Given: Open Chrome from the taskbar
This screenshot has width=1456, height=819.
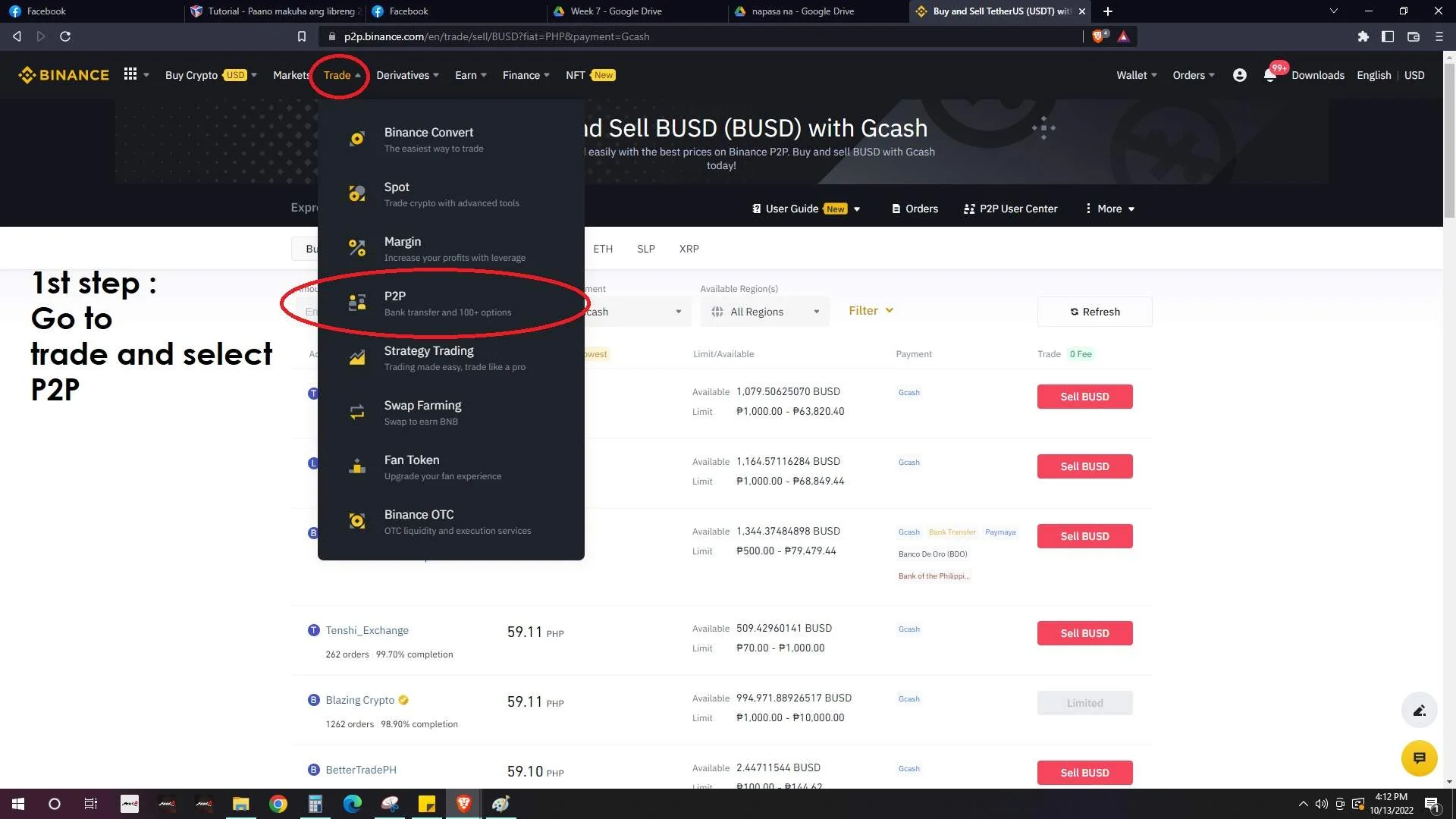Looking at the screenshot, I should (x=278, y=804).
